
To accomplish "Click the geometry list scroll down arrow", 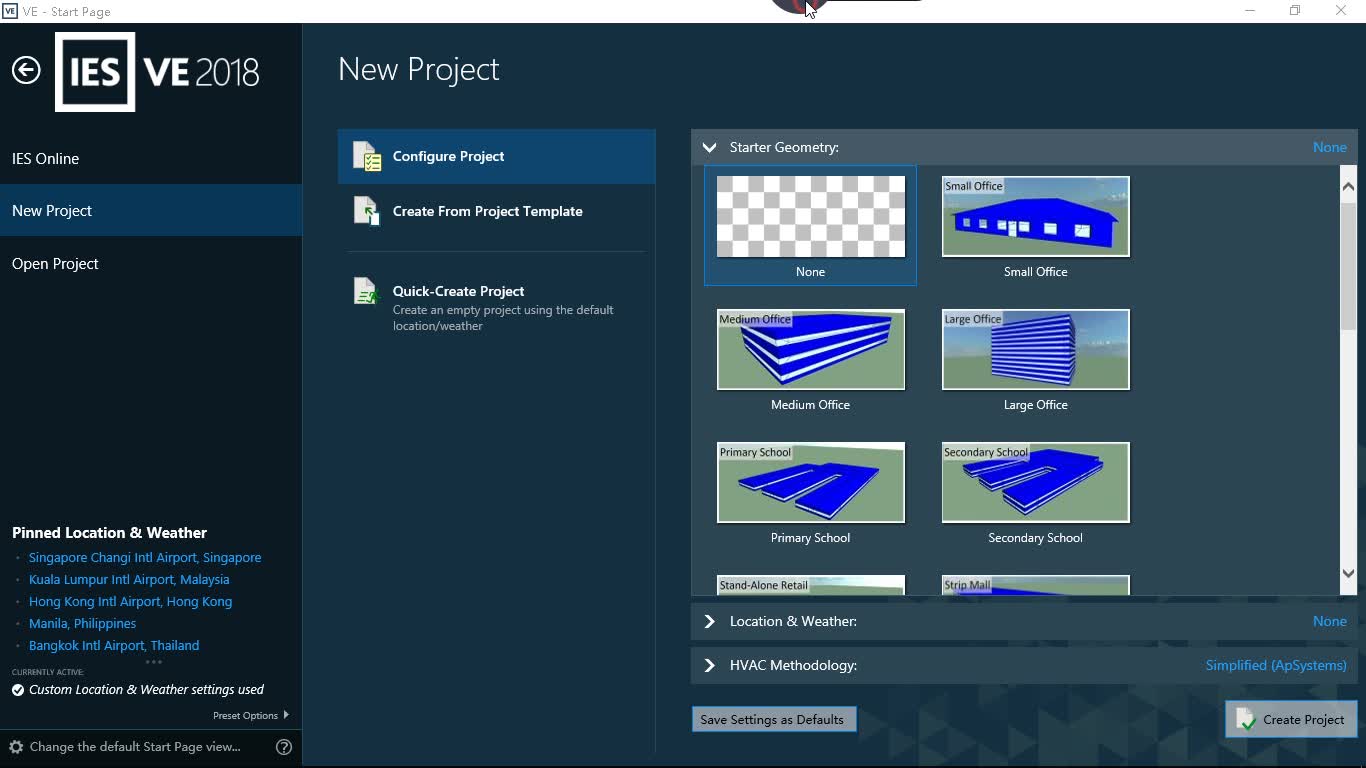I will pos(1348,574).
